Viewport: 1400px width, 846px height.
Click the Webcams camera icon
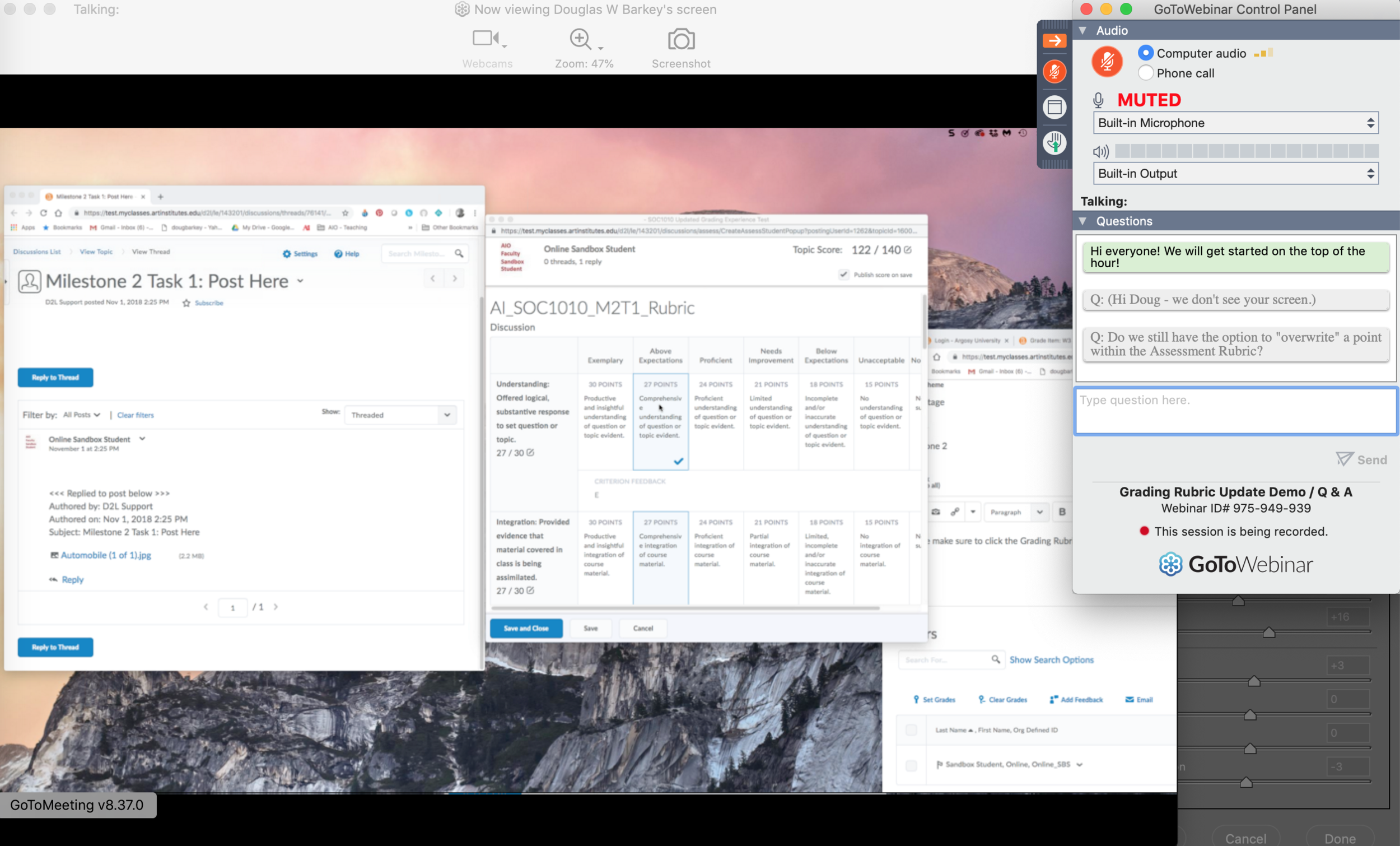(486, 39)
